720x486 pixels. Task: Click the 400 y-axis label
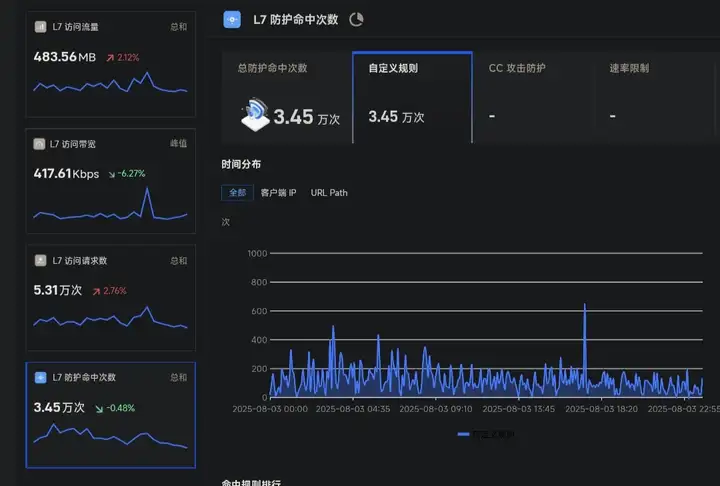pos(259,340)
